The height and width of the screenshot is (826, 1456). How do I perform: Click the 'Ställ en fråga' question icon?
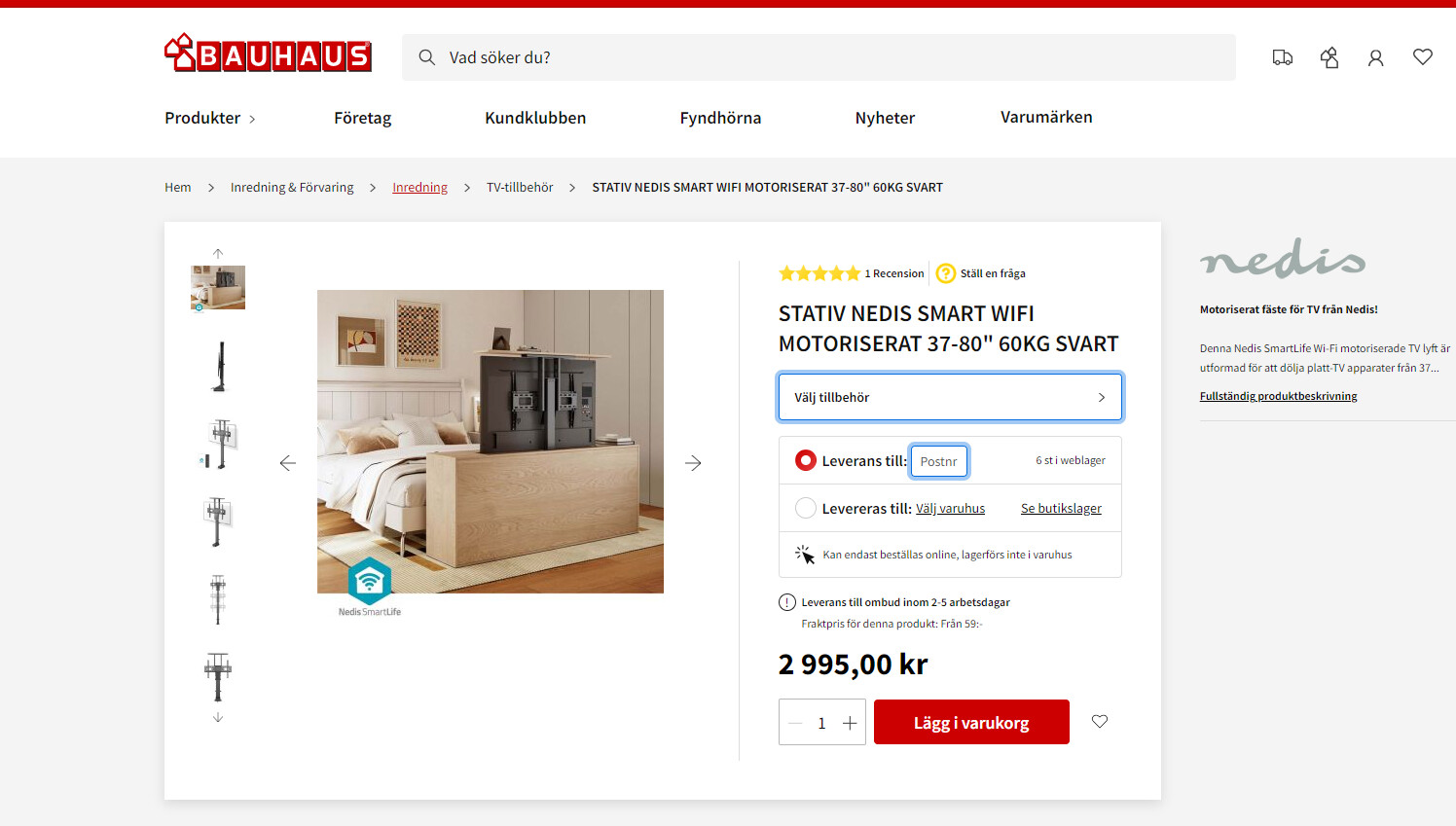pyautogui.click(x=946, y=273)
